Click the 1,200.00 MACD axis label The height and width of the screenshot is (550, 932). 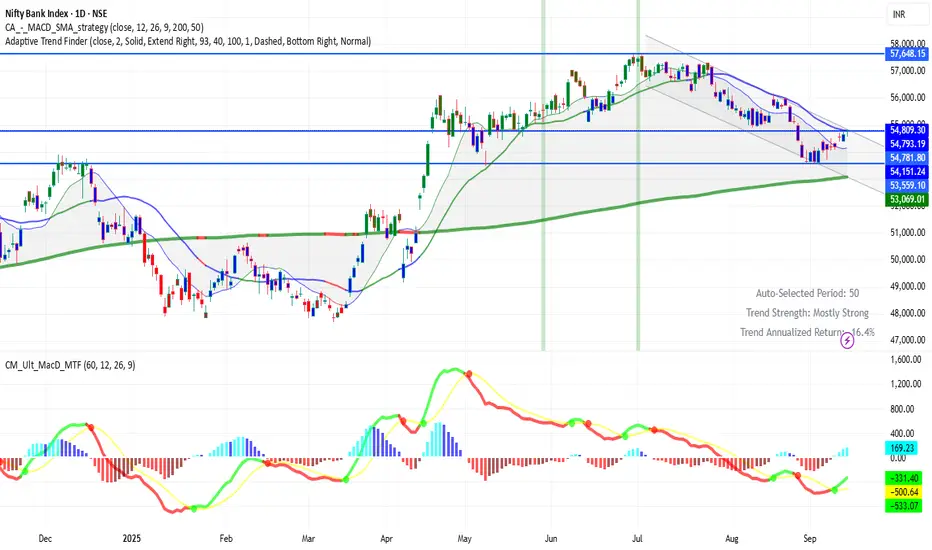tap(906, 384)
